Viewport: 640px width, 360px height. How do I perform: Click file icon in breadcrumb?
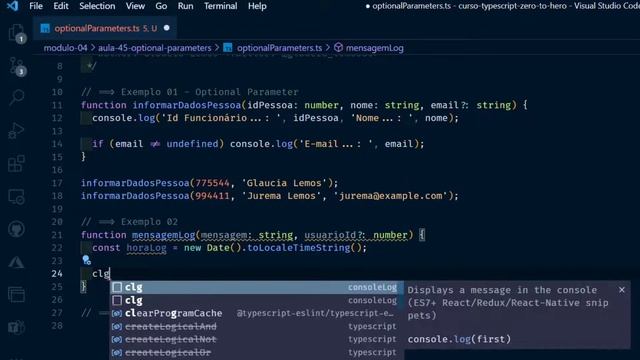228,48
